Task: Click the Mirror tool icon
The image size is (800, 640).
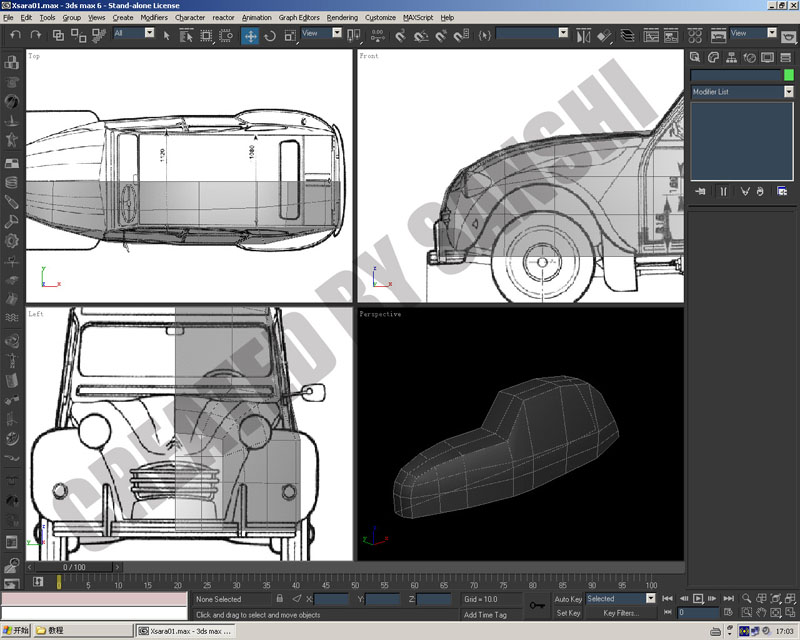Action: pyautogui.click(x=583, y=36)
